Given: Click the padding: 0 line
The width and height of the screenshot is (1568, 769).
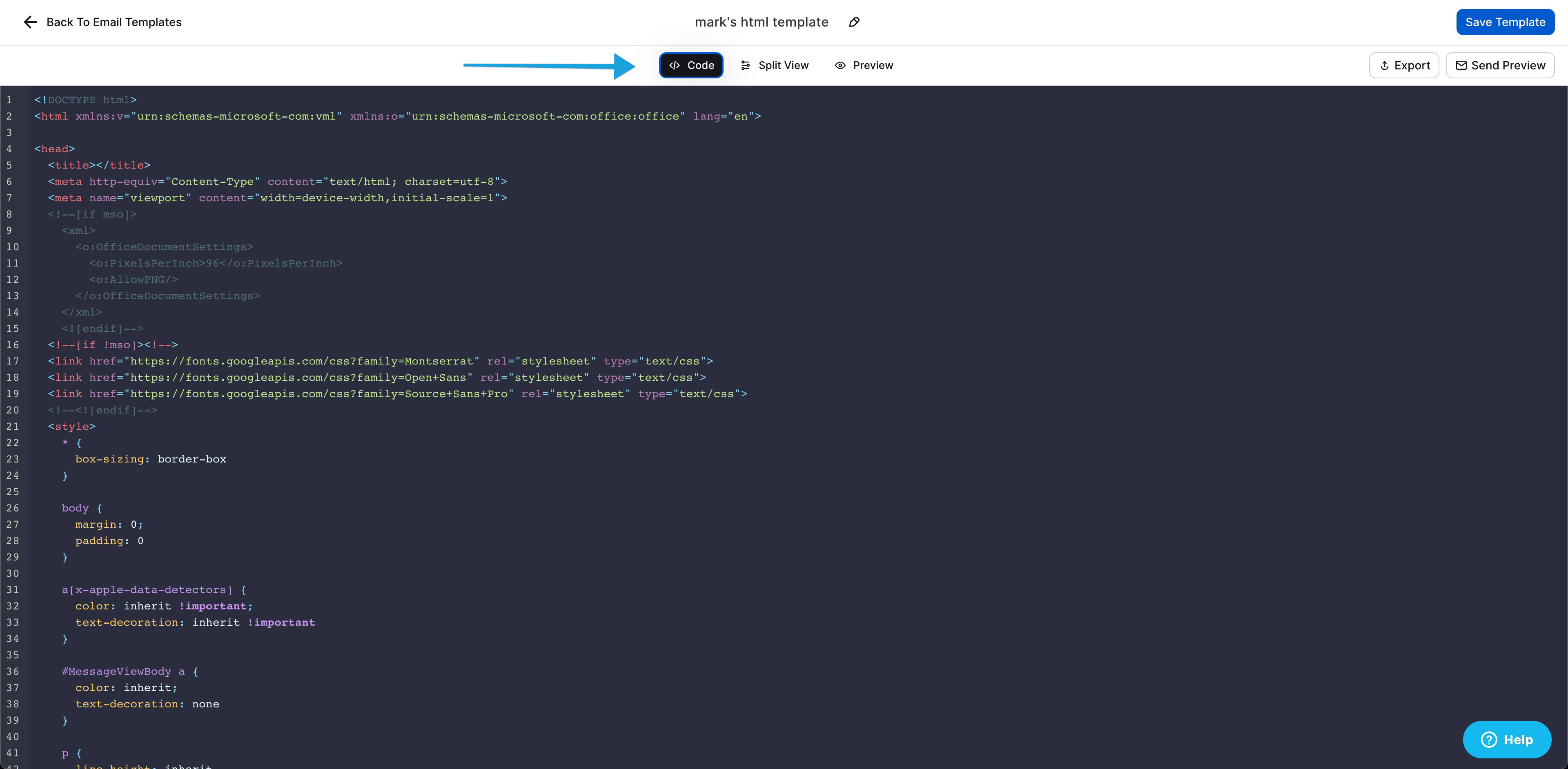Looking at the screenshot, I should click(109, 541).
